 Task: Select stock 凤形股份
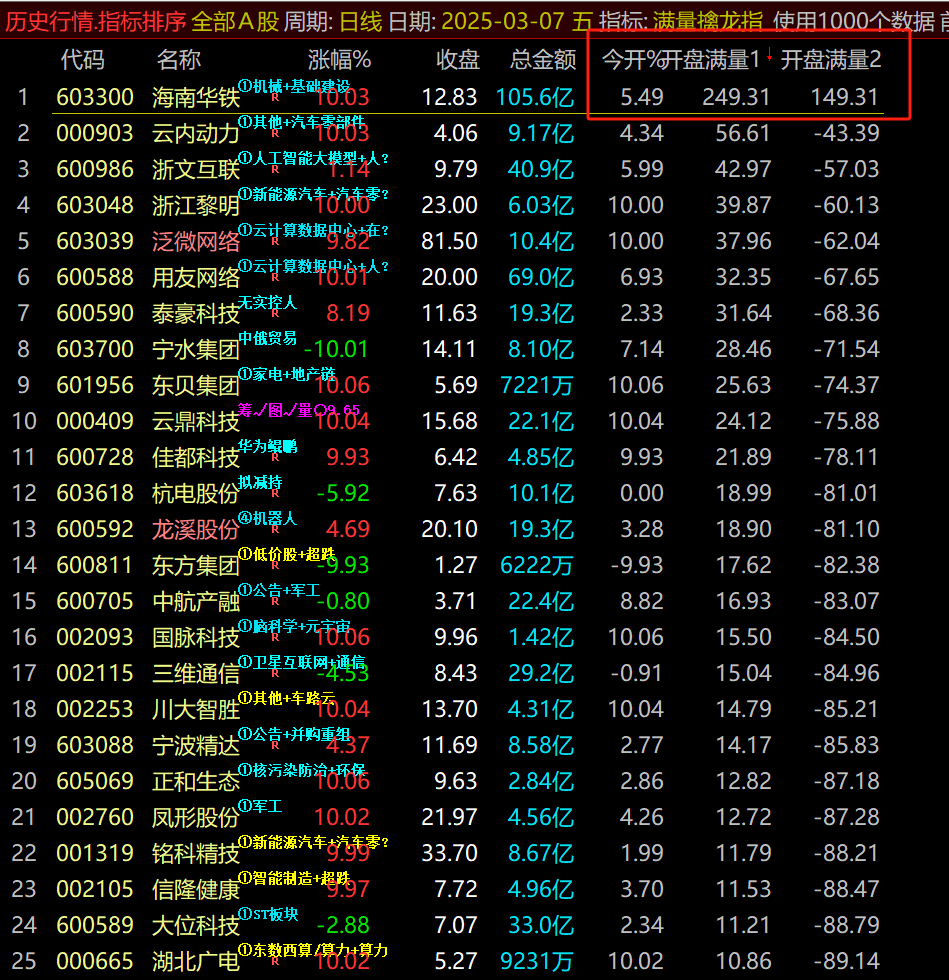[196, 818]
